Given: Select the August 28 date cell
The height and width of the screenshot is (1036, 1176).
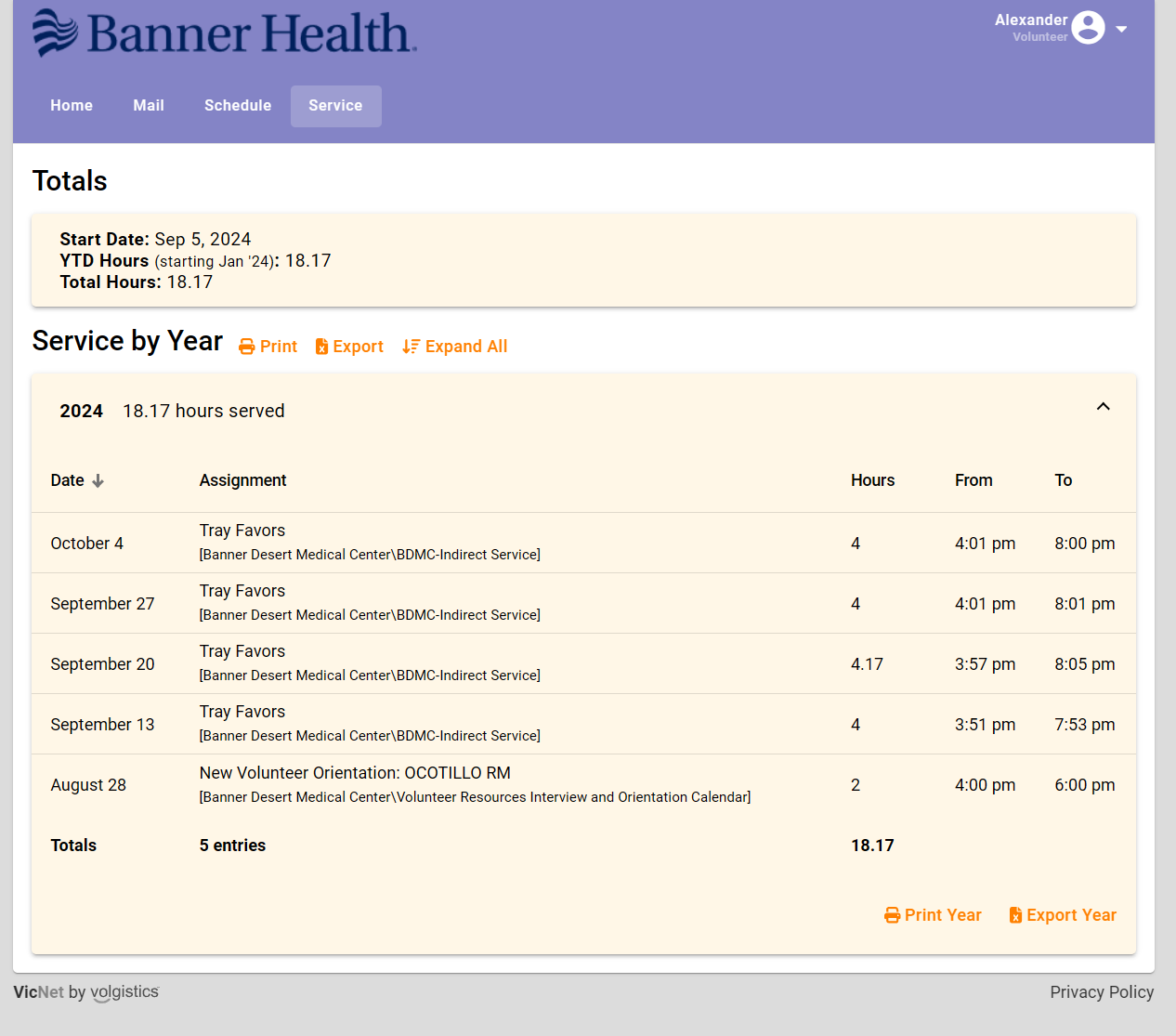Looking at the screenshot, I should (88, 785).
